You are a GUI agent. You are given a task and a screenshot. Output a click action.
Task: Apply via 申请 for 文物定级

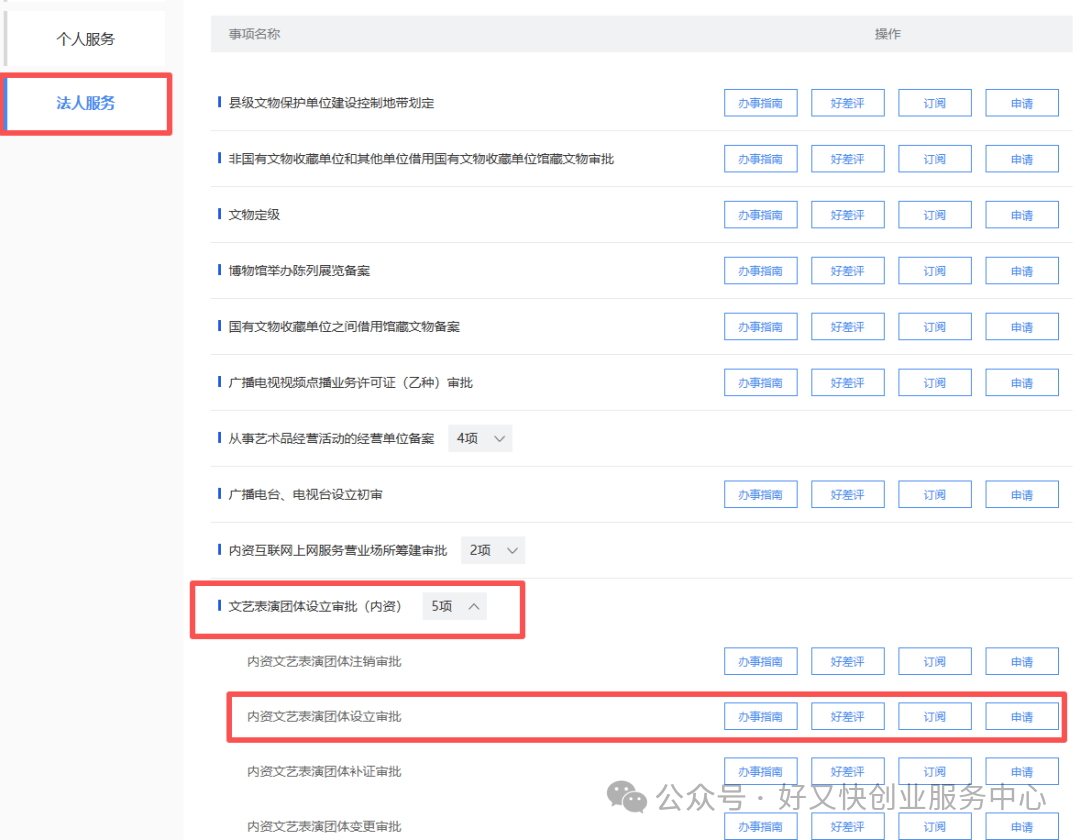click(1022, 215)
